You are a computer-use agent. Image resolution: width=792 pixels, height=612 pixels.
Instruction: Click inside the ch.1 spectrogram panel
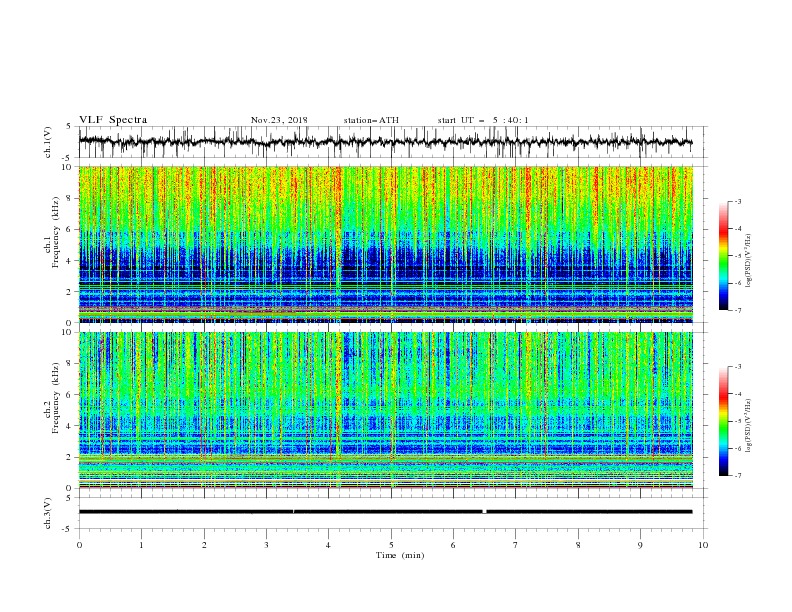385,244
